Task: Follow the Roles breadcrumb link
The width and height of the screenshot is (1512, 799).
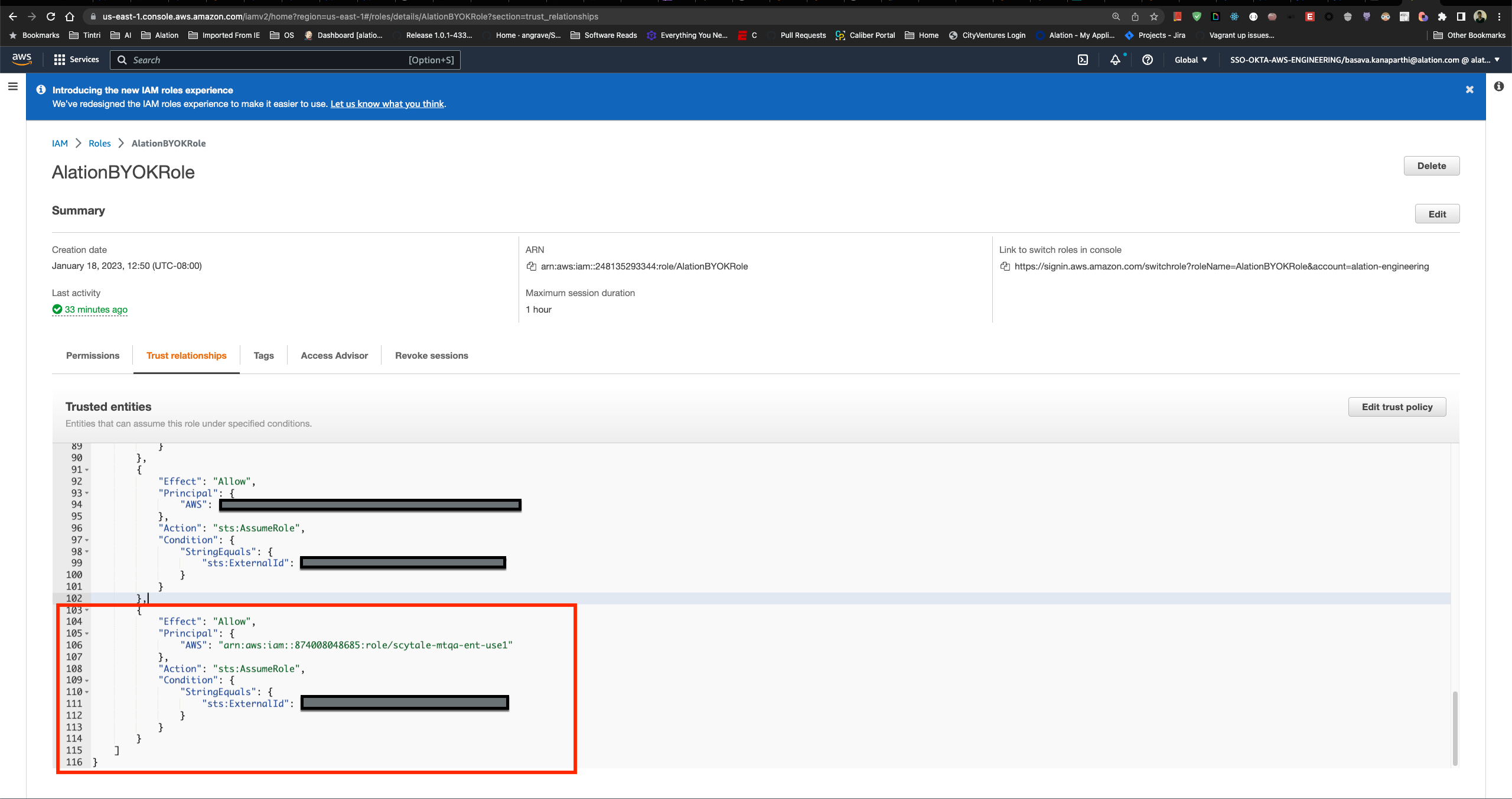Action: pos(100,144)
